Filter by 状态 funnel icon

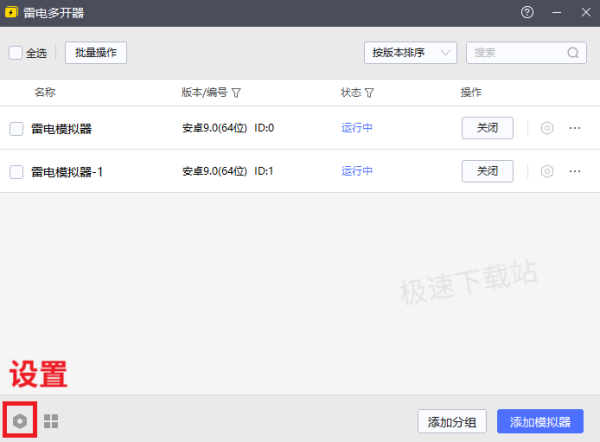[369, 93]
